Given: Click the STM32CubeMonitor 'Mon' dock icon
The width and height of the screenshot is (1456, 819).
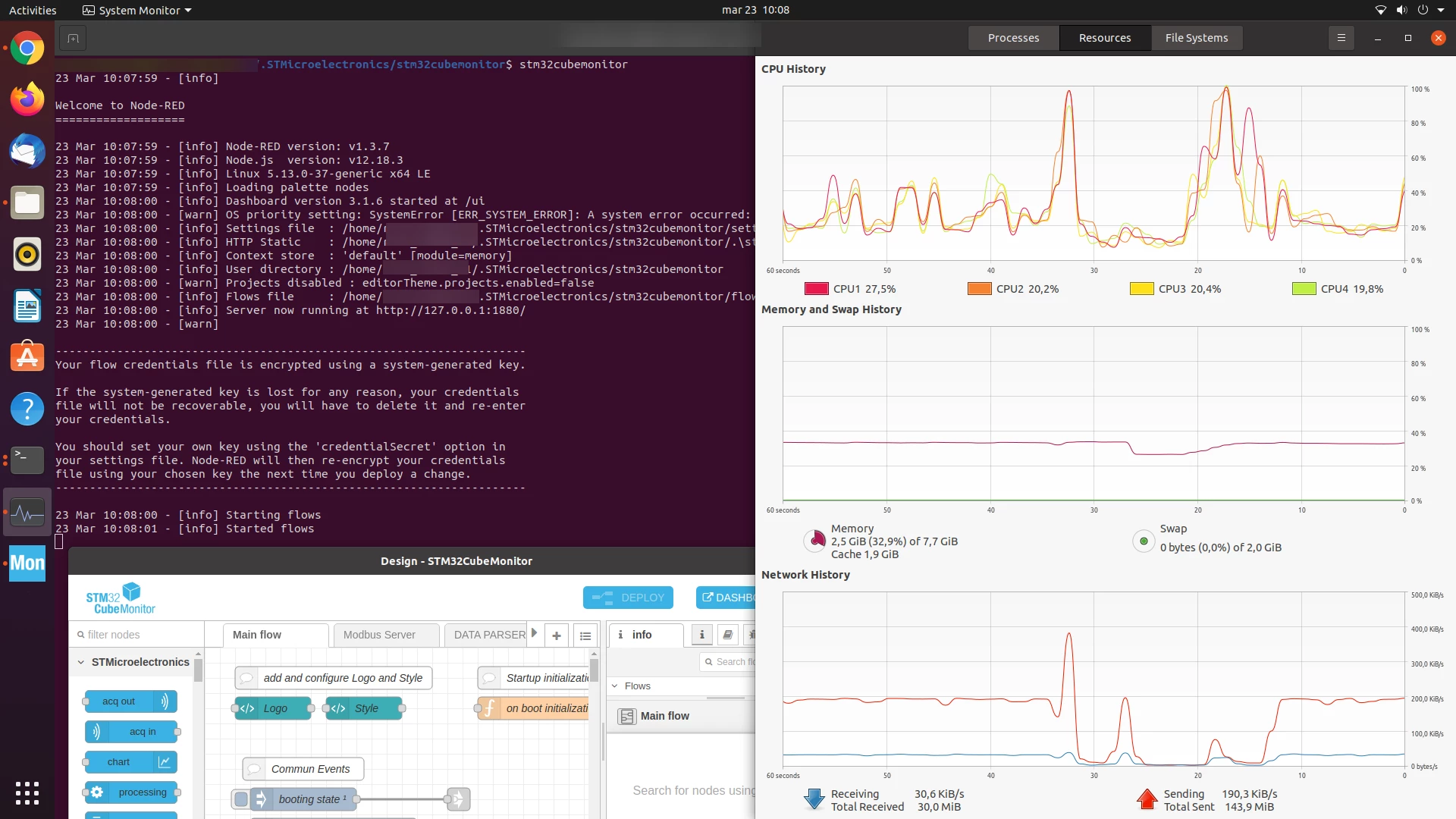Looking at the screenshot, I should 27,563.
